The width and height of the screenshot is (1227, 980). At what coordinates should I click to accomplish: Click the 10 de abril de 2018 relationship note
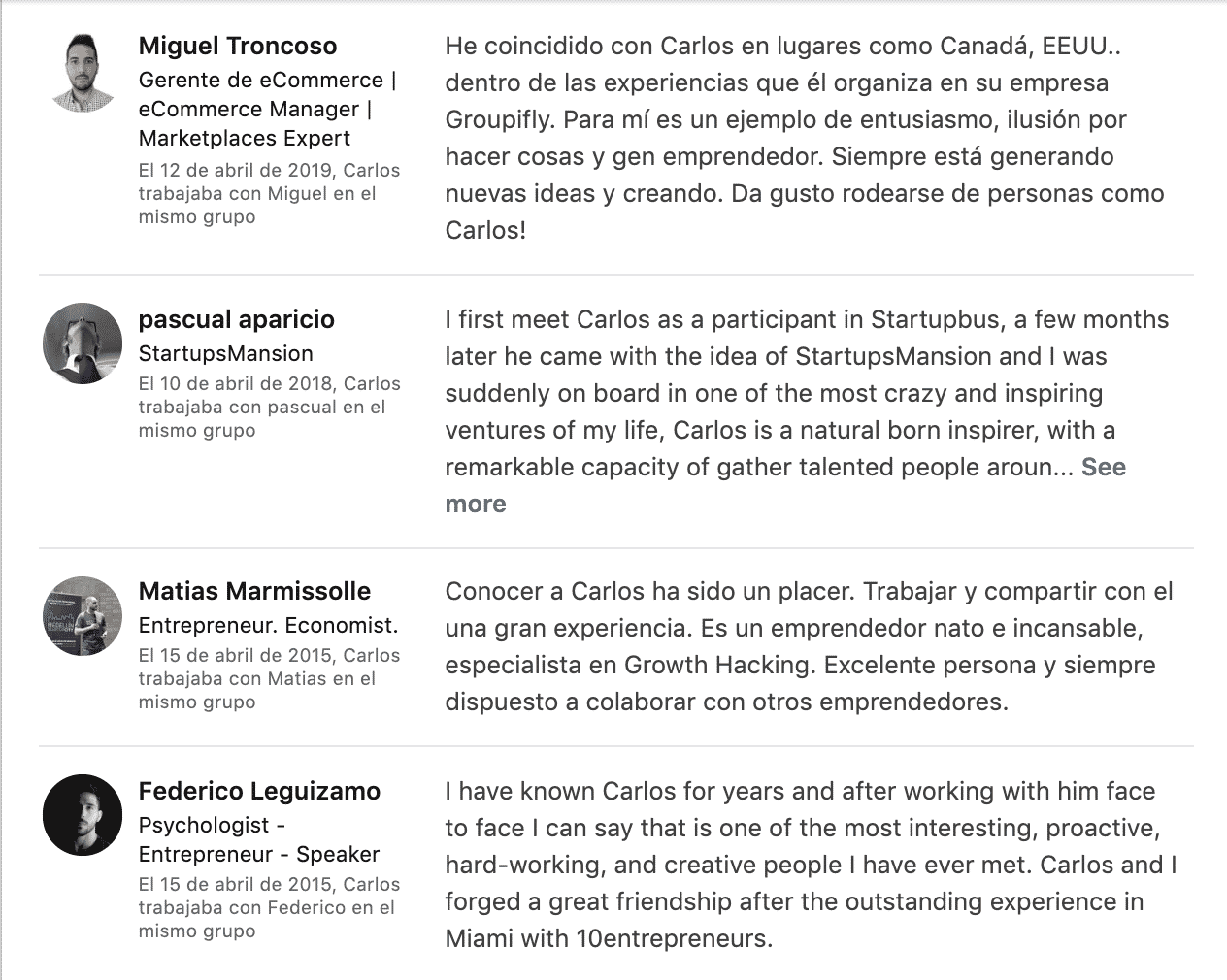click(269, 407)
